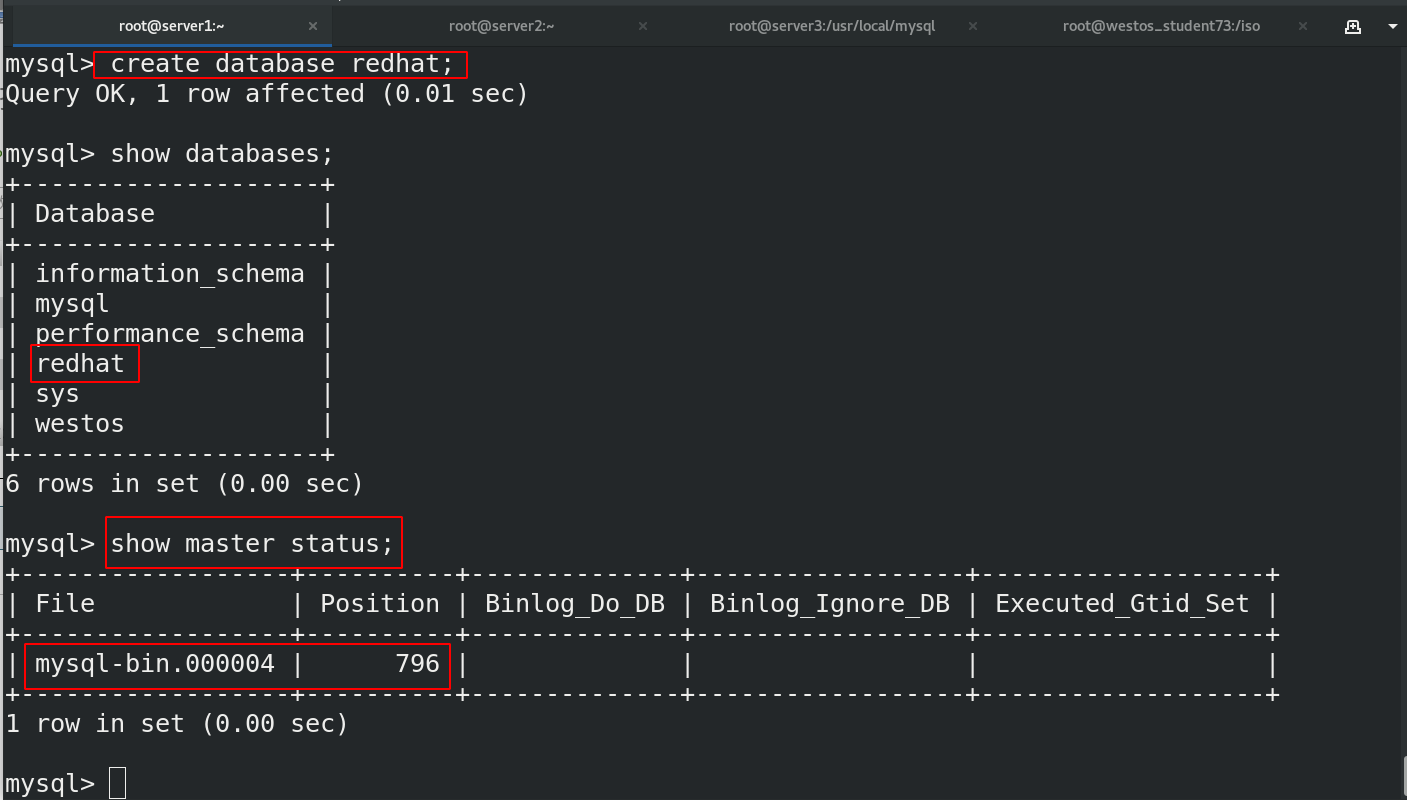Switch to the root@server2:~ tab
This screenshot has width=1407, height=800.
click(x=501, y=26)
